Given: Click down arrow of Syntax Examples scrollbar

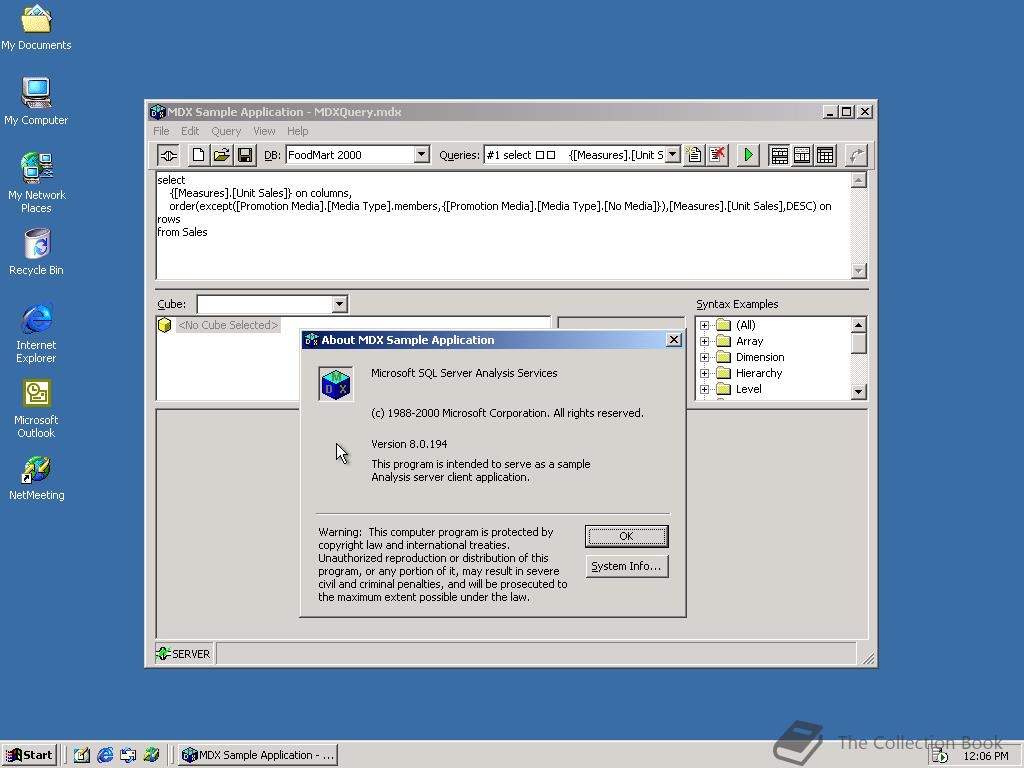Looking at the screenshot, I should (x=859, y=391).
